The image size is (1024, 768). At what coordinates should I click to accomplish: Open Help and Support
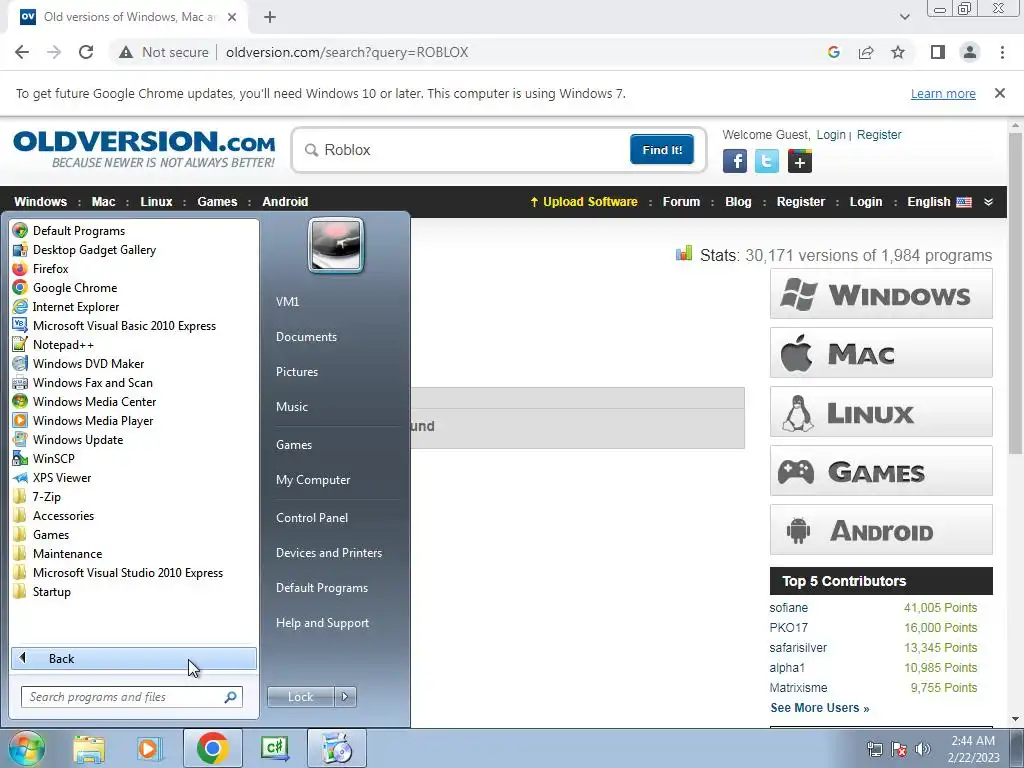coord(322,623)
